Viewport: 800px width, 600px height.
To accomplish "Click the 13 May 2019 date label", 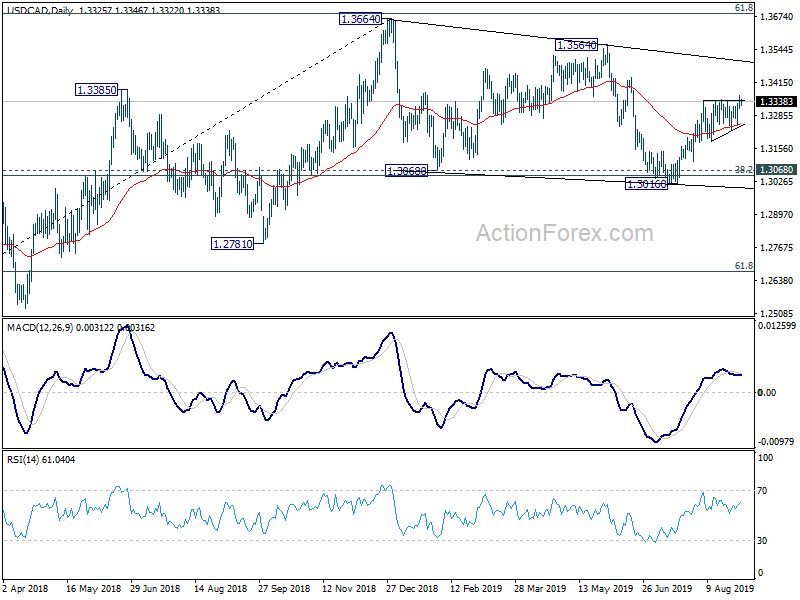I will coord(605,588).
